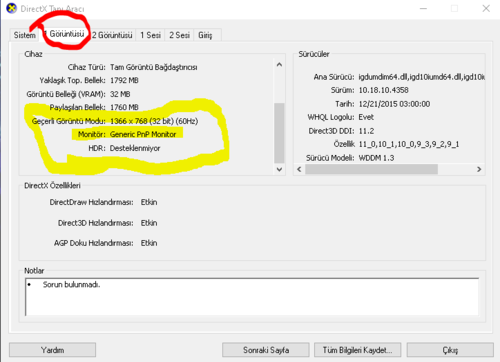Screen dimensions: 500x362
Task: Click the feature levels '11_0,10_1,10_0,9_3,9_2,9_1'
Action: tap(409, 144)
